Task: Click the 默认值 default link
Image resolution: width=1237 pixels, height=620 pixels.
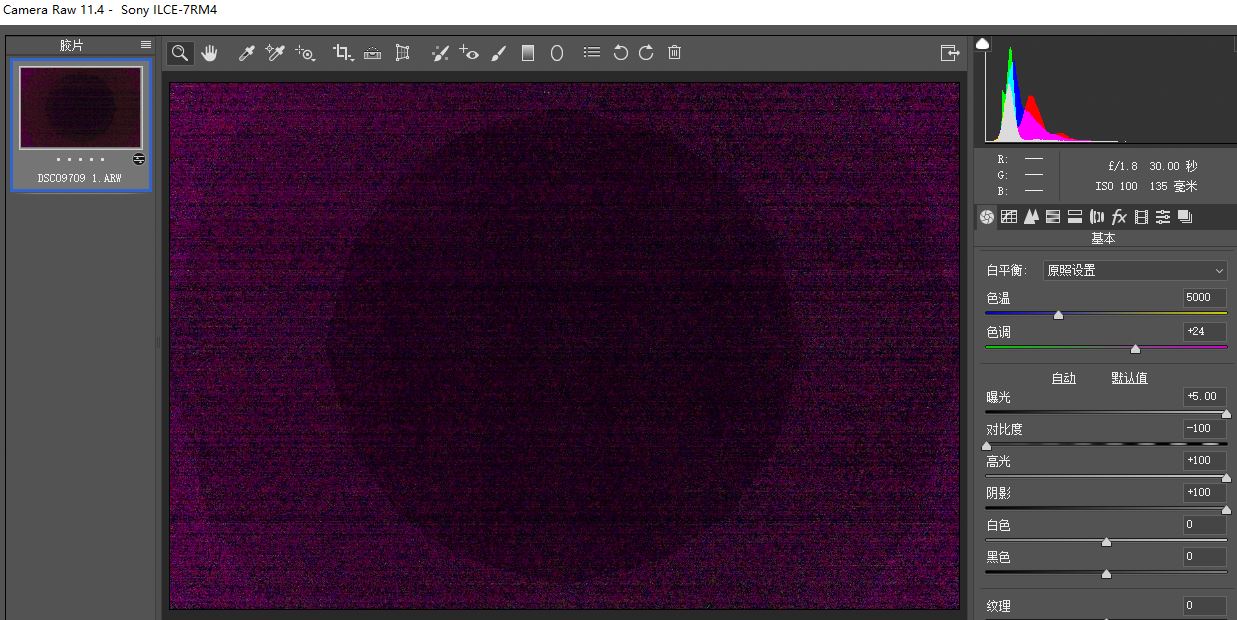Action: pos(1129,378)
